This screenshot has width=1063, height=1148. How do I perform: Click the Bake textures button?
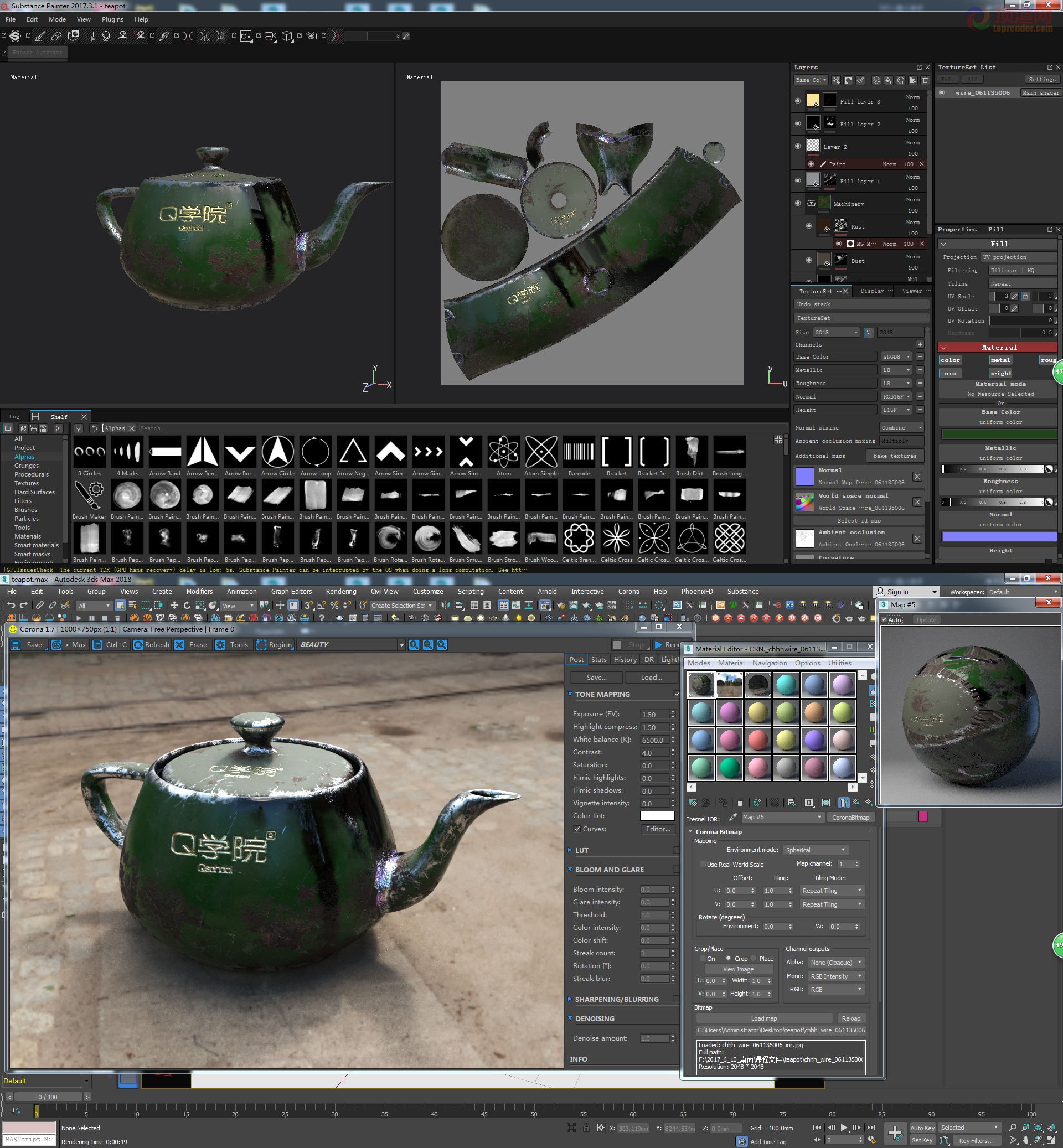coord(895,456)
